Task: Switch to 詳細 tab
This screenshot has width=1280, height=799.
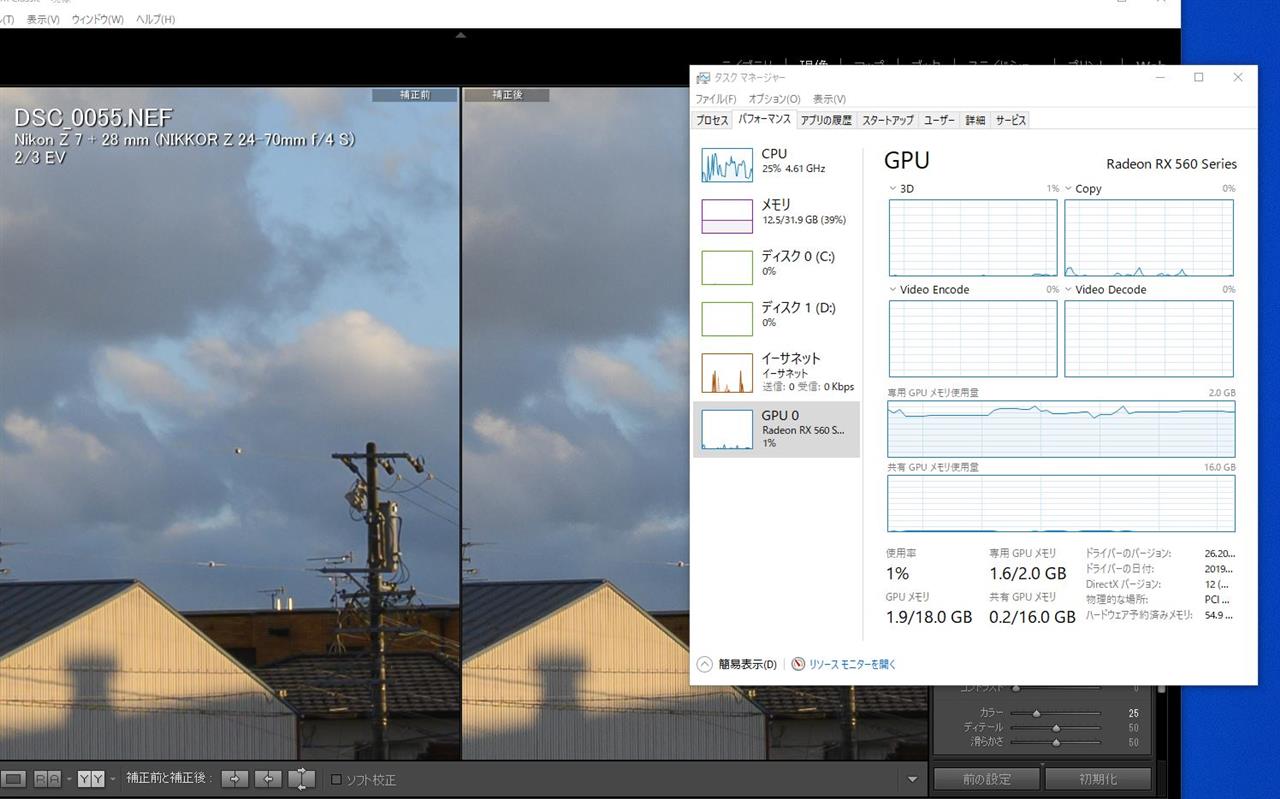Action: click(975, 120)
